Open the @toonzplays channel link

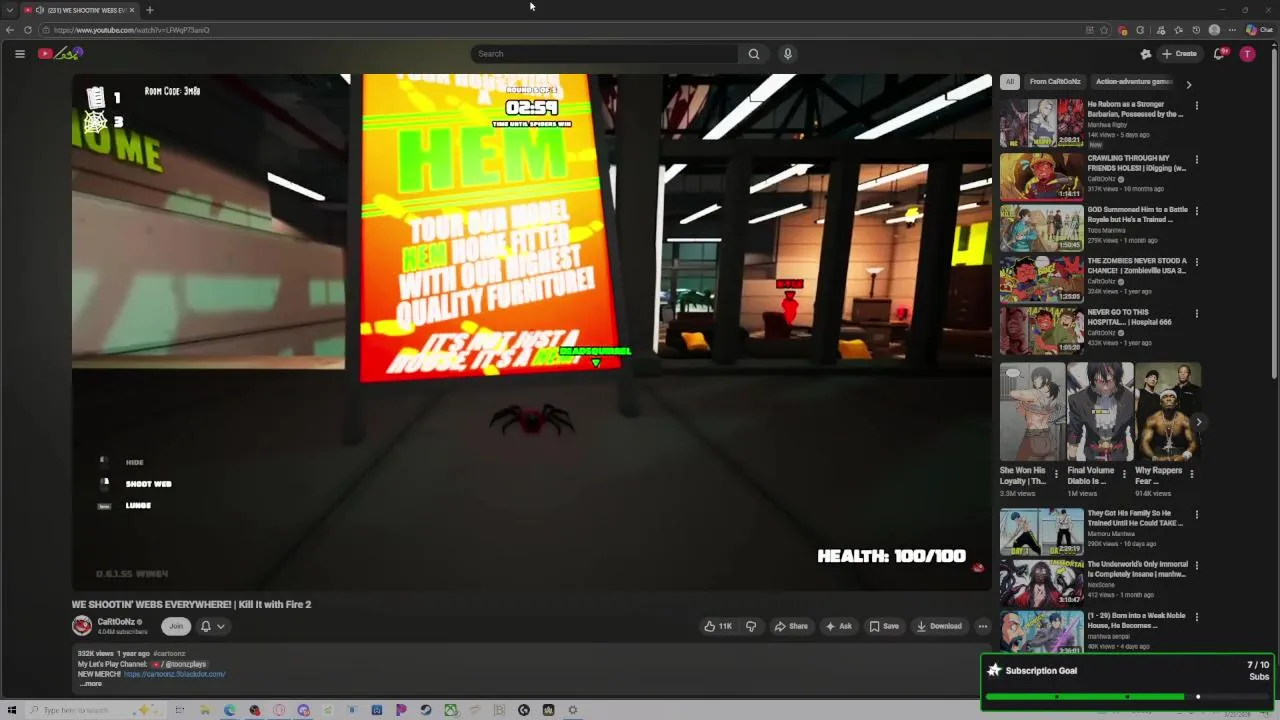coord(180,664)
